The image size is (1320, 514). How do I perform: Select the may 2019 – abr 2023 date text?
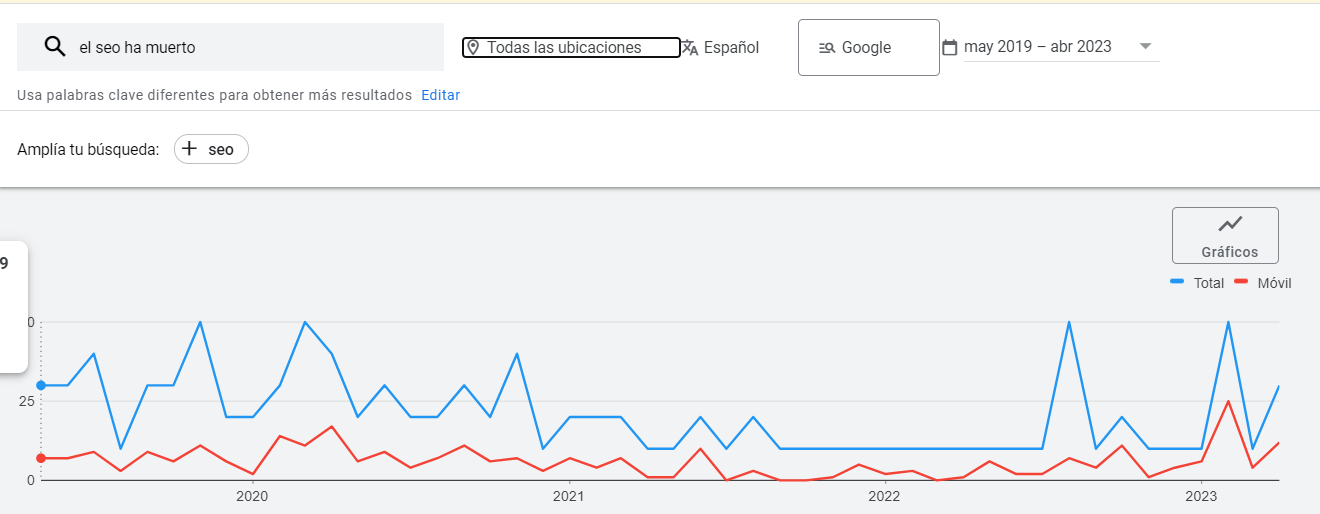point(1037,47)
